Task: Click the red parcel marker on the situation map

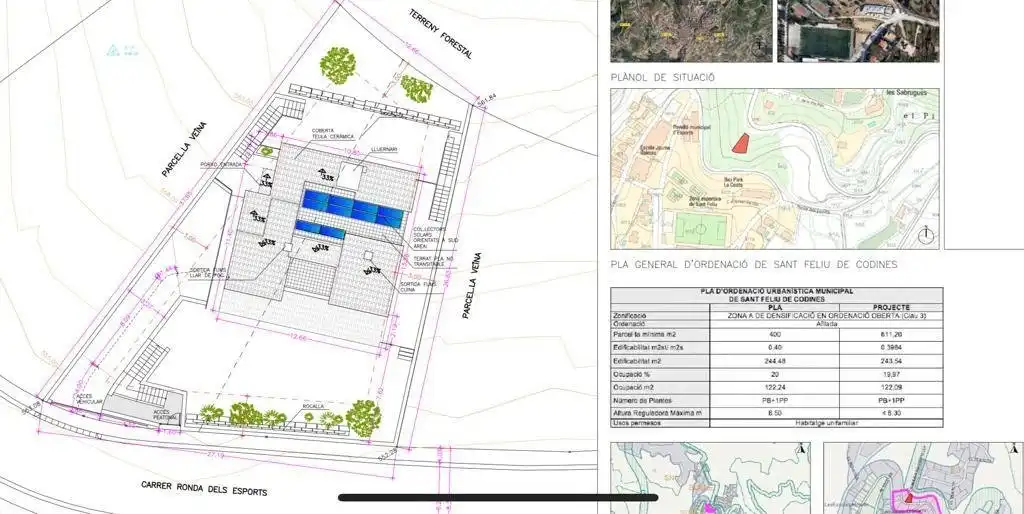Action: (740, 143)
